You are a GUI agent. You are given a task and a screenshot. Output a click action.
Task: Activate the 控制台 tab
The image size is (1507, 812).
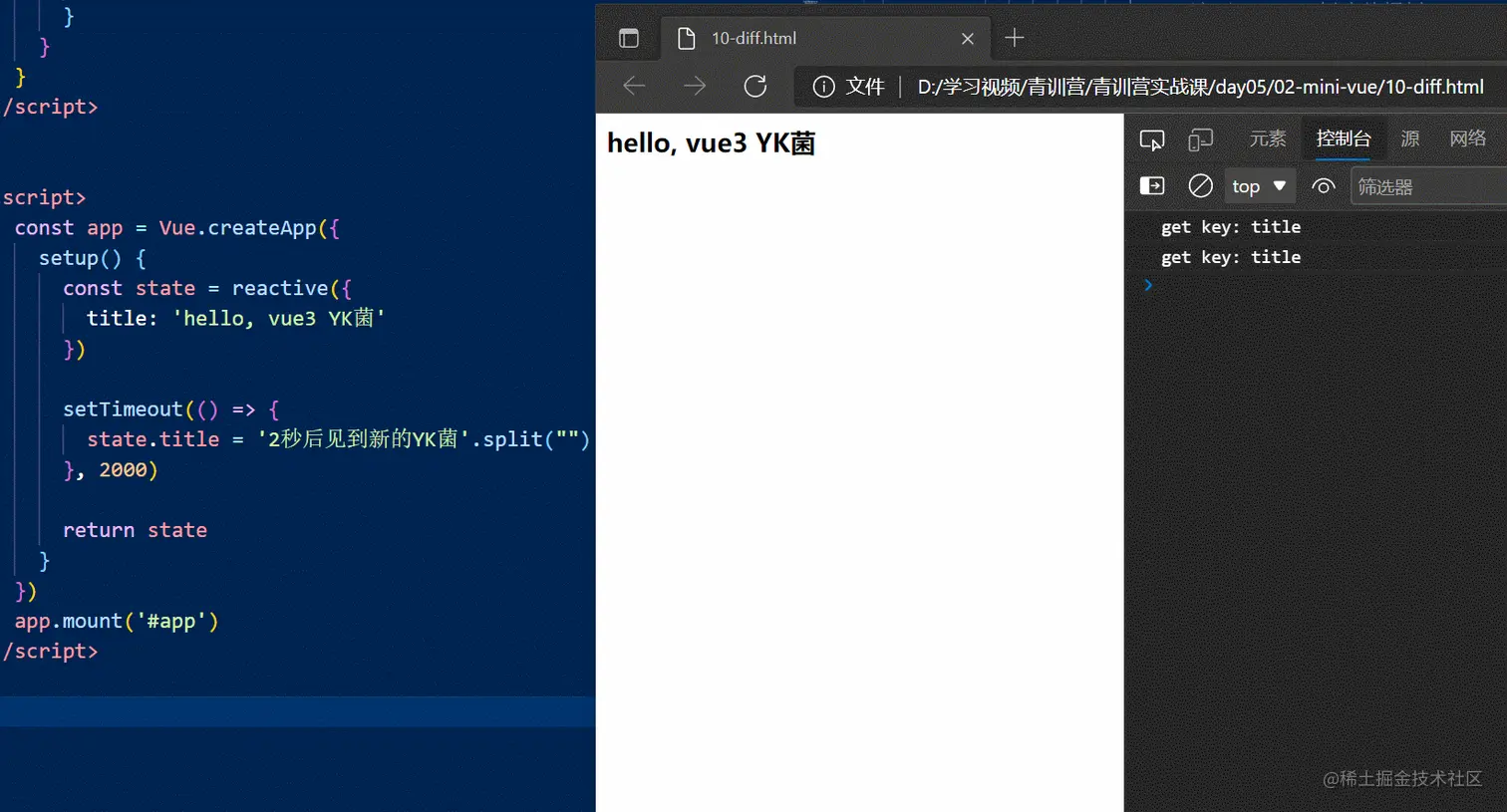[1344, 139]
